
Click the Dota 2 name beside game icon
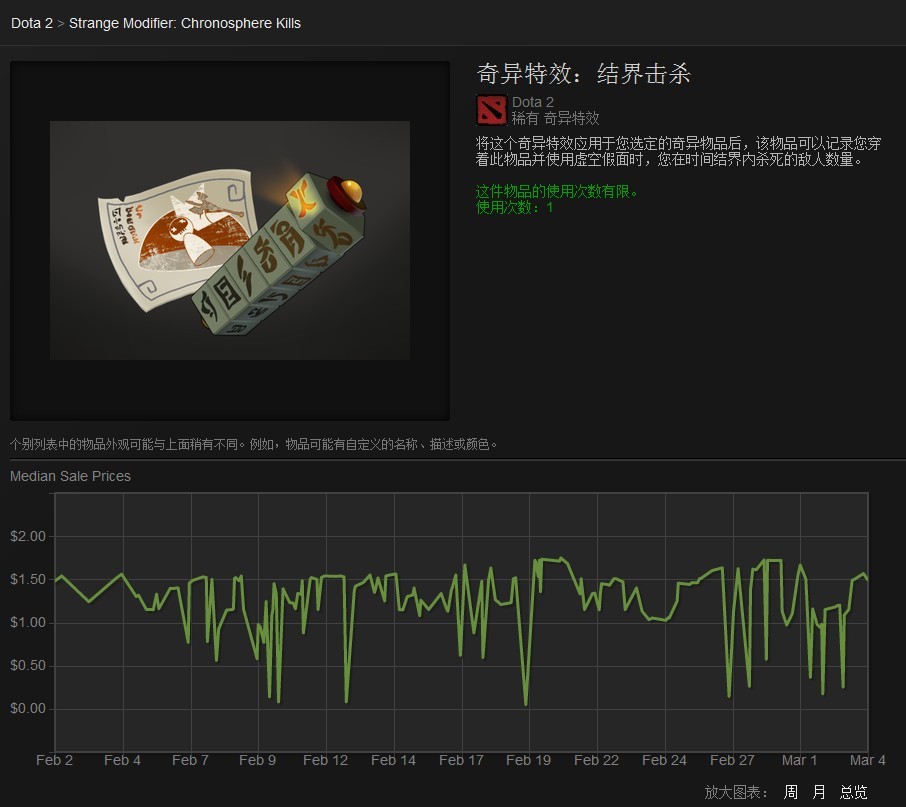(533, 102)
